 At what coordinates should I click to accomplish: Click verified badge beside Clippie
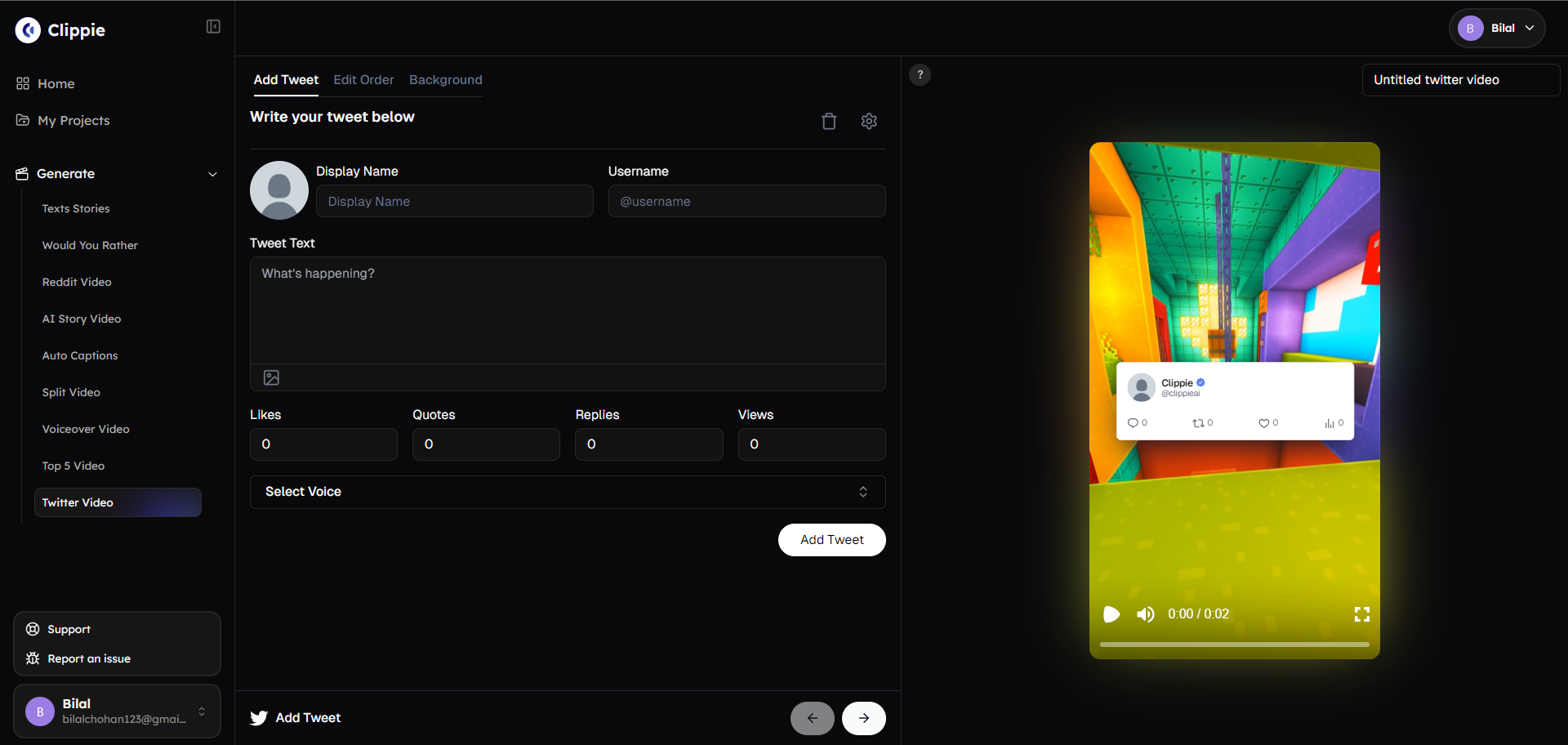click(x=1200, y=382)
